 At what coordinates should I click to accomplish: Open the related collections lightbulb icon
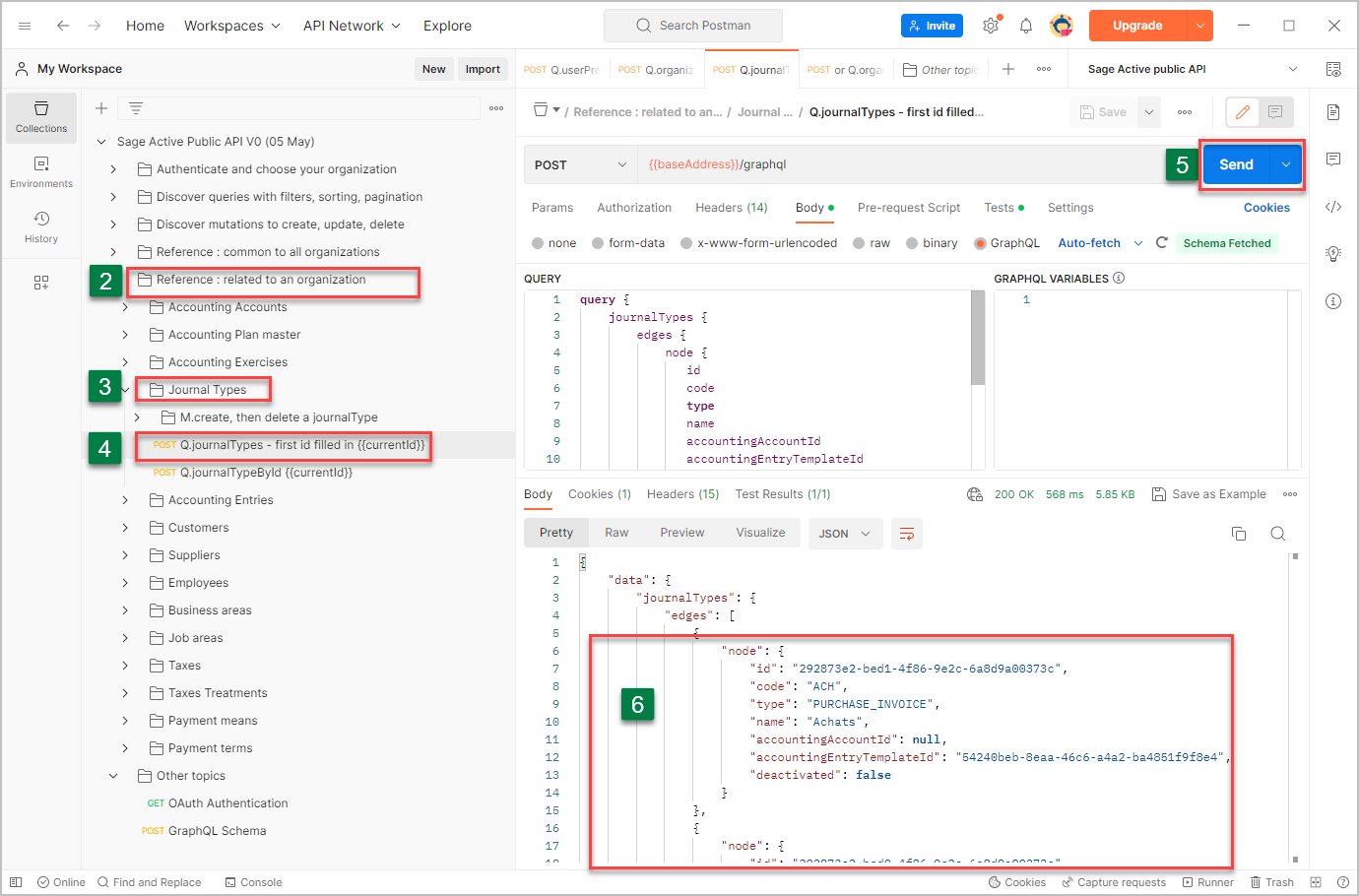tap(1333, 254)
